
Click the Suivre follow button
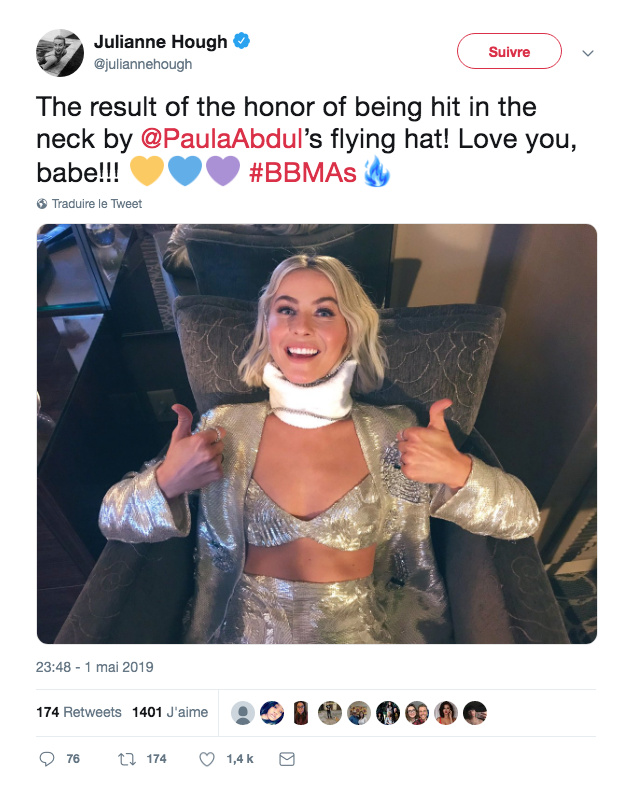509,51
